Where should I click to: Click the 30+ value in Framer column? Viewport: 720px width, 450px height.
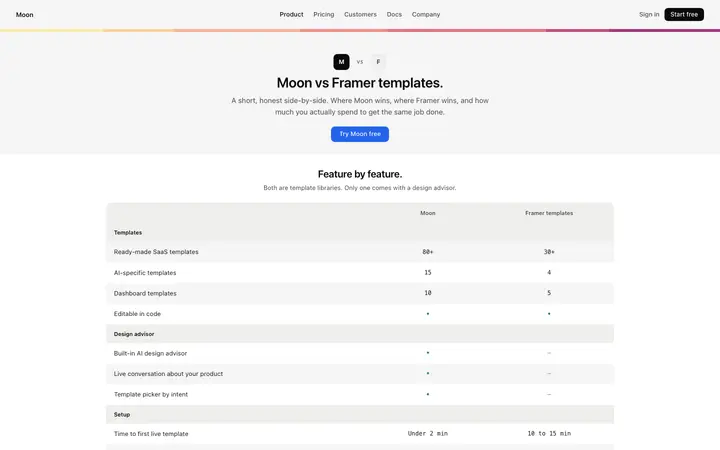549,252
